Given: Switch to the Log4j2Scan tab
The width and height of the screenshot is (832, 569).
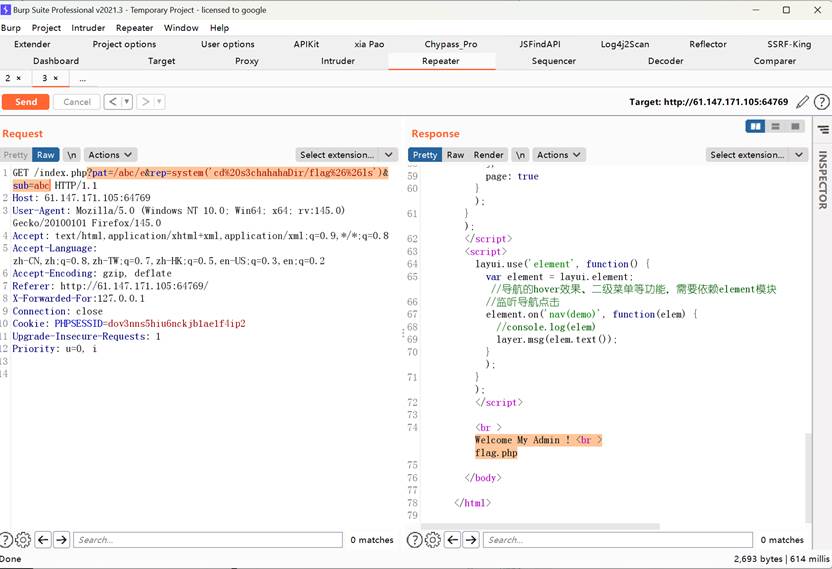Looking at the screenshot, I should click(625, 44).
